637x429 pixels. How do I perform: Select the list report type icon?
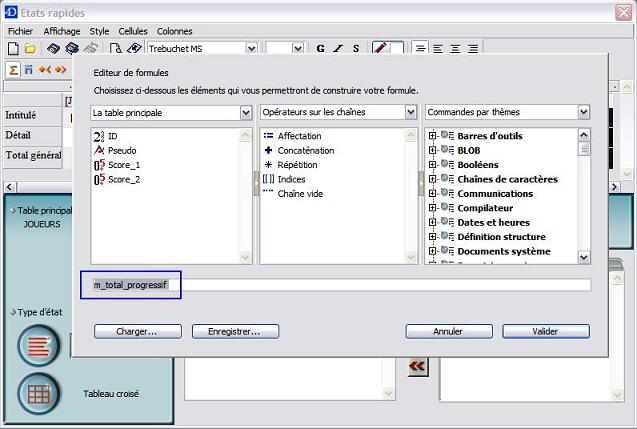(x=39, y=346)
